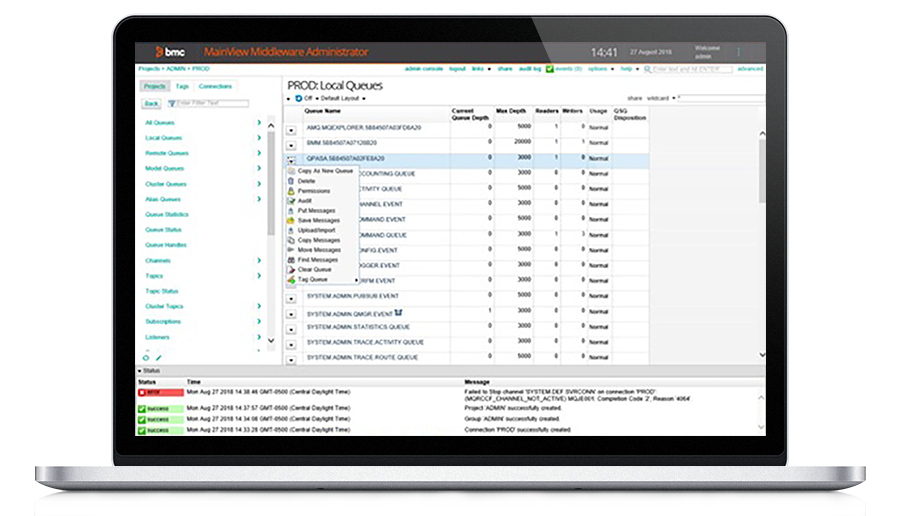
Task: Expand the Local Queues sidebar arrow
Action: click(x=259, y=138)
